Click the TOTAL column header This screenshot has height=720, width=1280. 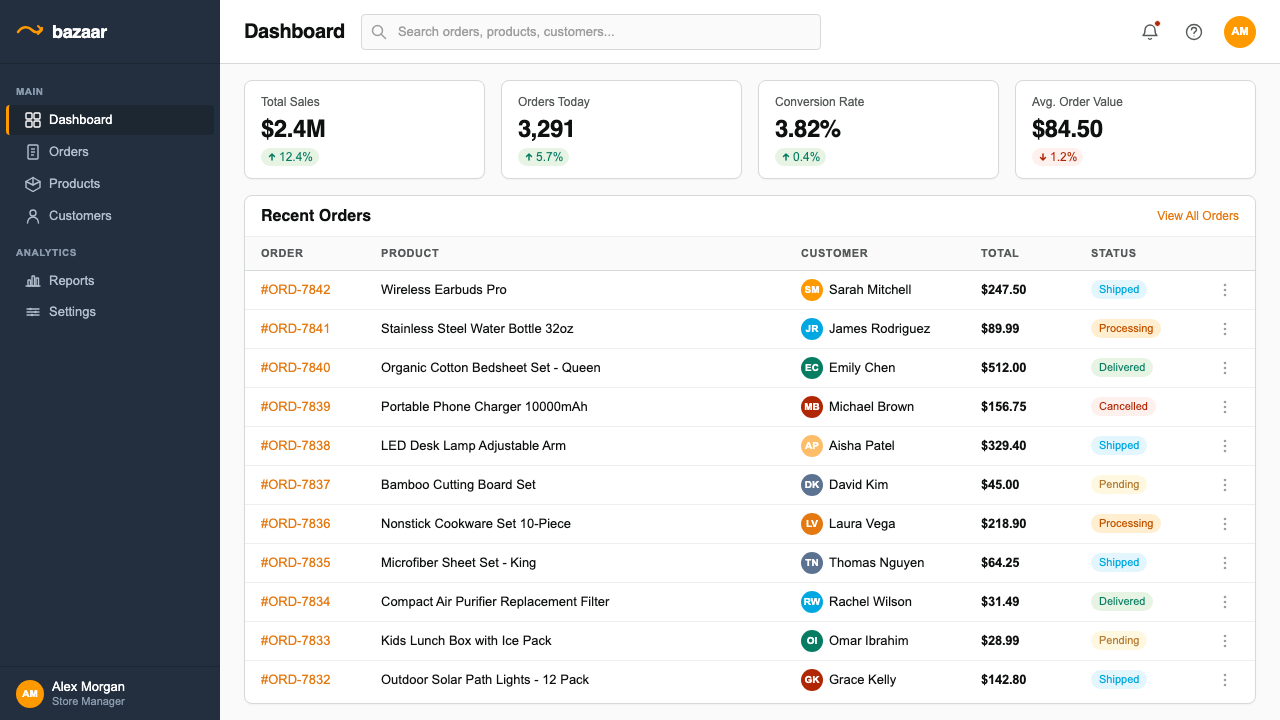1000,254
